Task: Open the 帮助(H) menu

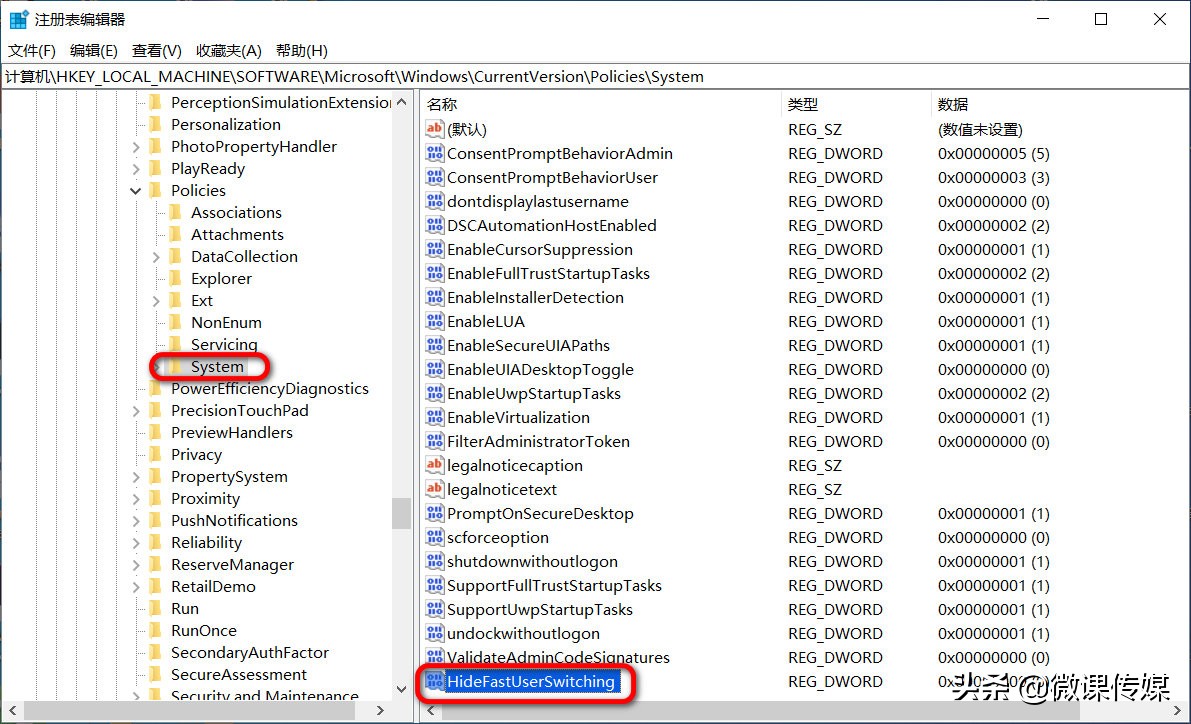Action: coord(302,51)
